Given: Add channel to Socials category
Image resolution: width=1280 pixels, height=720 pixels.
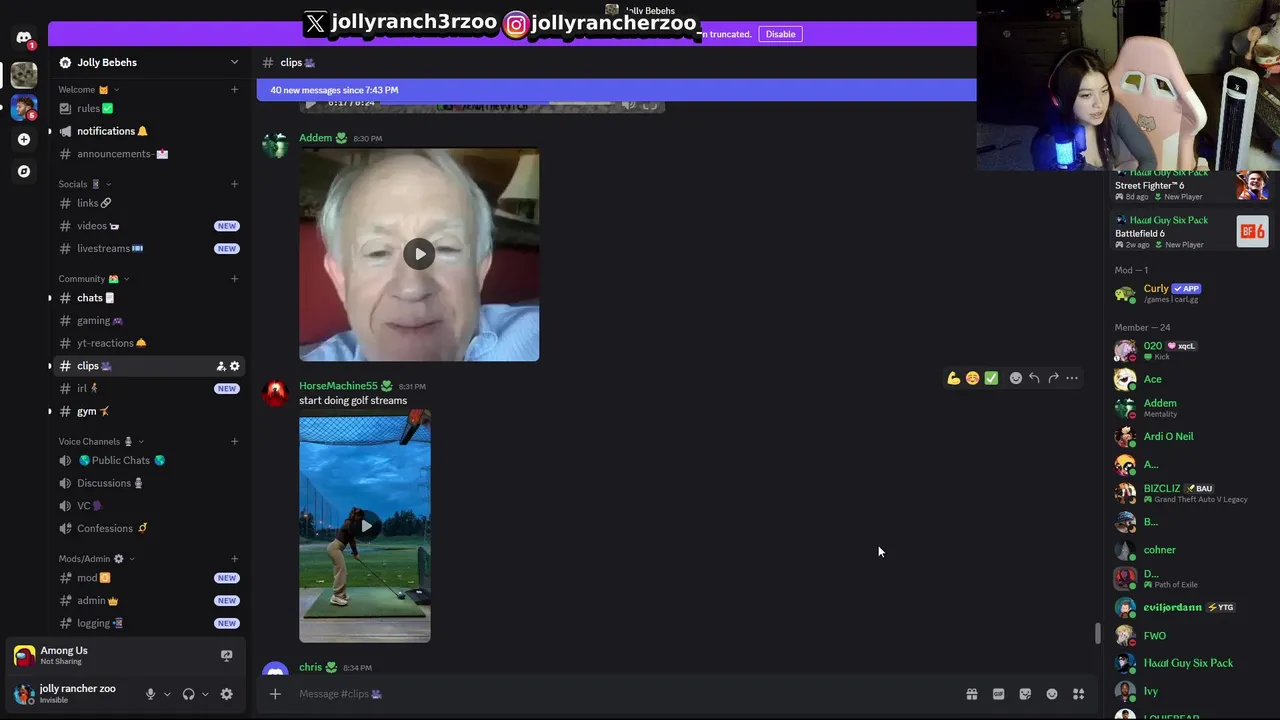Looking at the screenshot, I should (x=235, y=184).
